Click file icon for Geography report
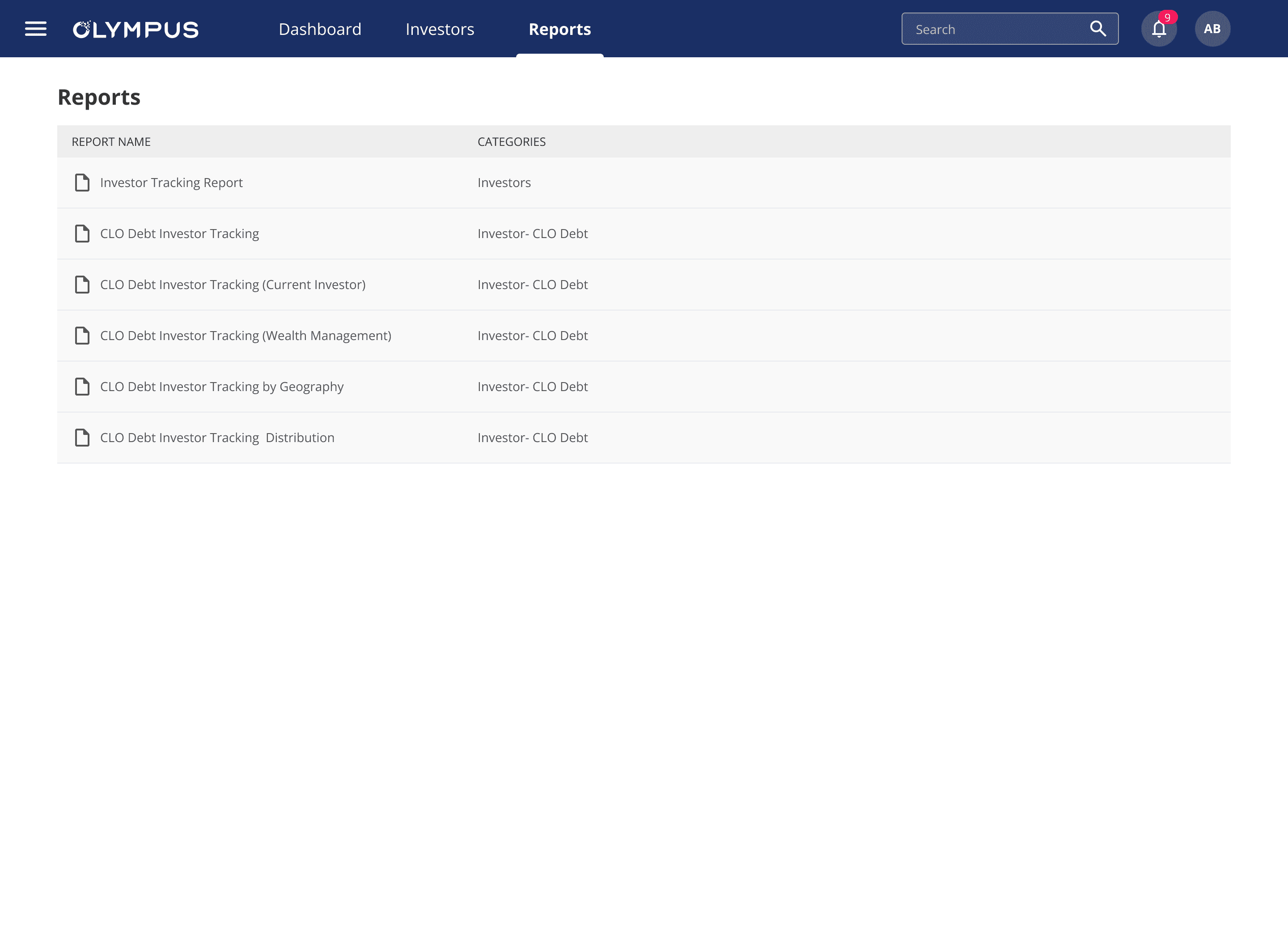 click(82, 387)
